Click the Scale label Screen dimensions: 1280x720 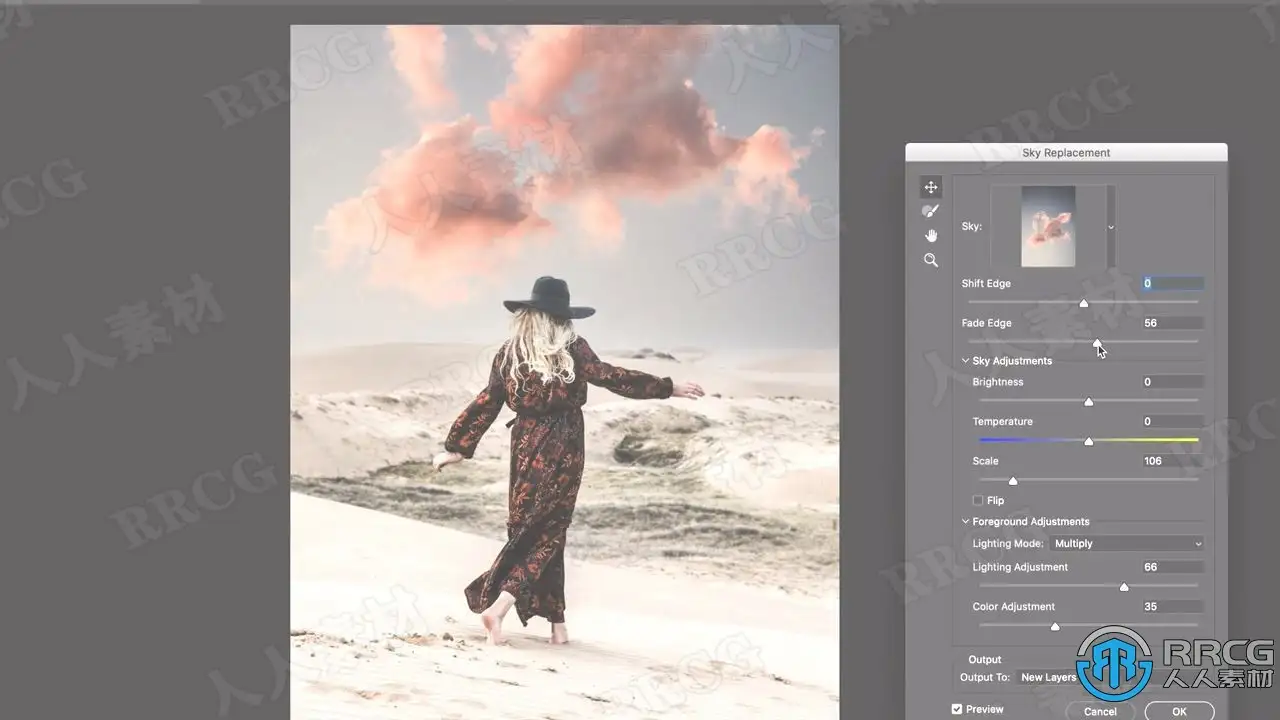tap(986, 461)
